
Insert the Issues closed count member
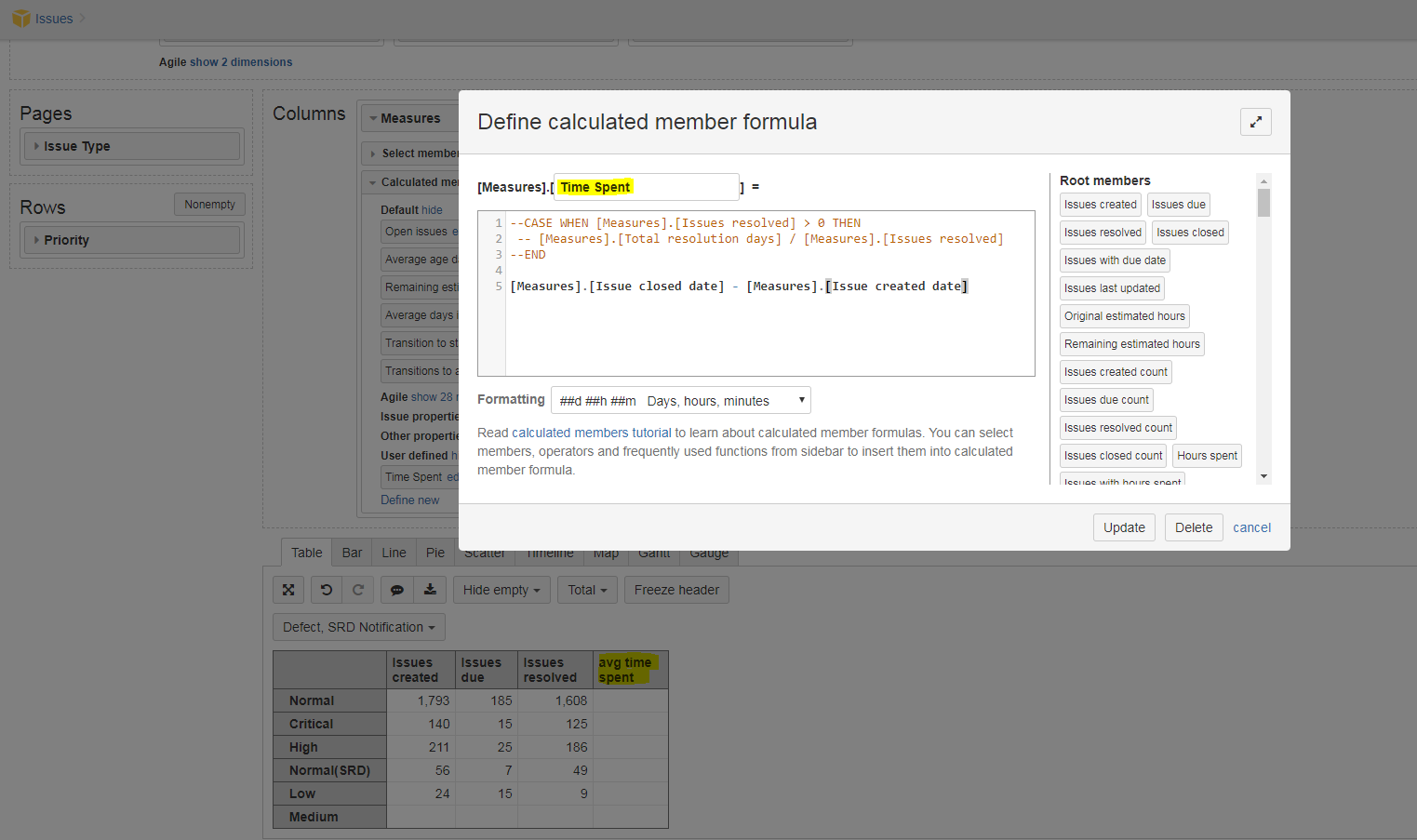click(x=1113, y=456)
